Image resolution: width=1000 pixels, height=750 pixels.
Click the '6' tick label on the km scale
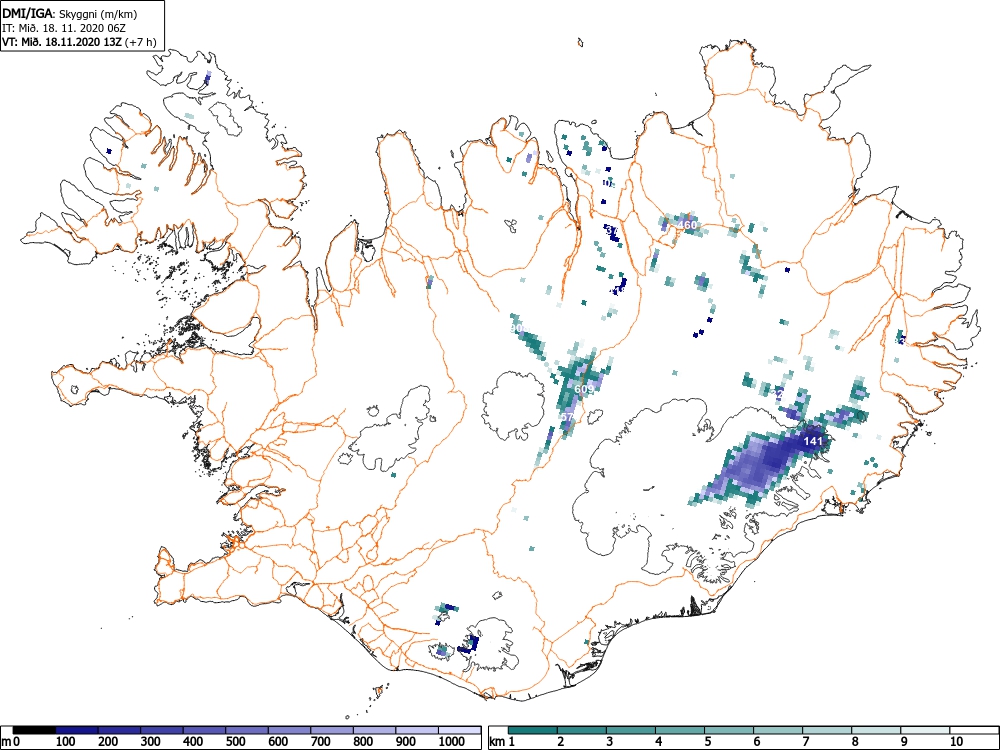pos(757,742)
